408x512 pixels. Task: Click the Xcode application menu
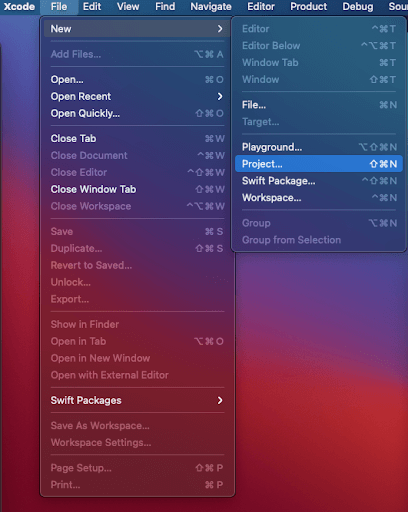19,7
